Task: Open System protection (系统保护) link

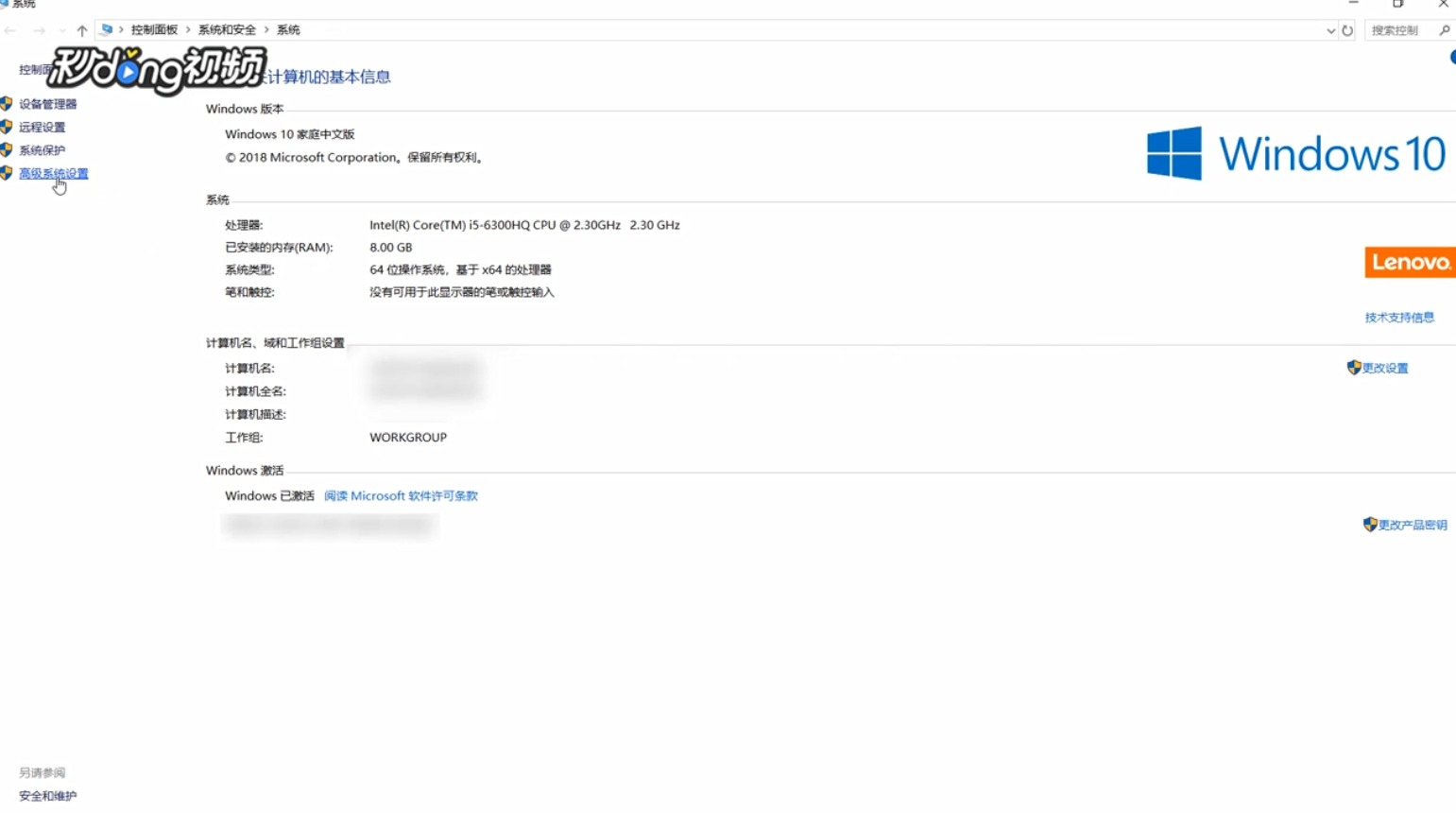Action: (x=43, y=150)
